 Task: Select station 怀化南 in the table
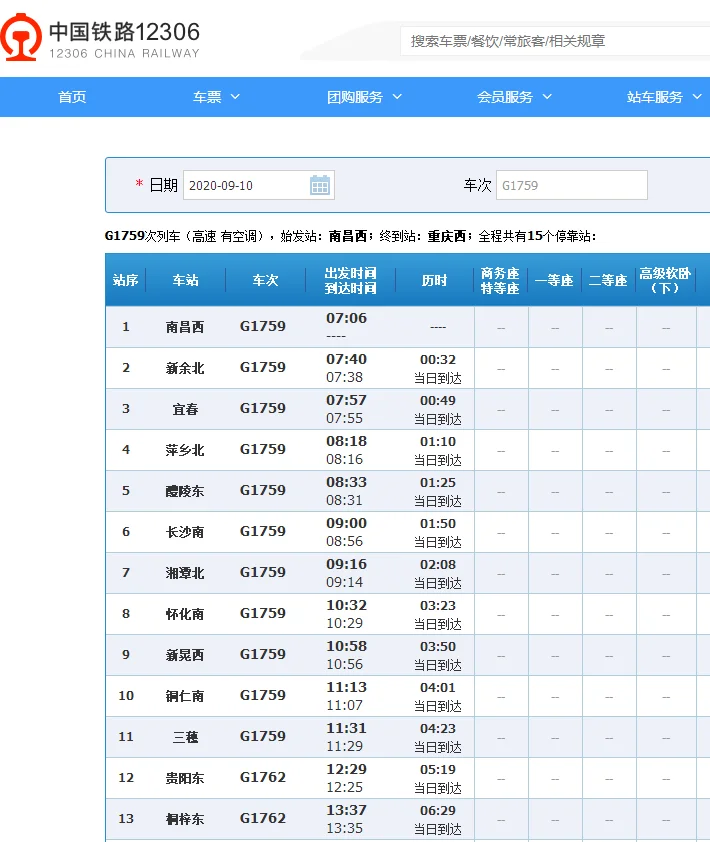(x=185, y=614)
